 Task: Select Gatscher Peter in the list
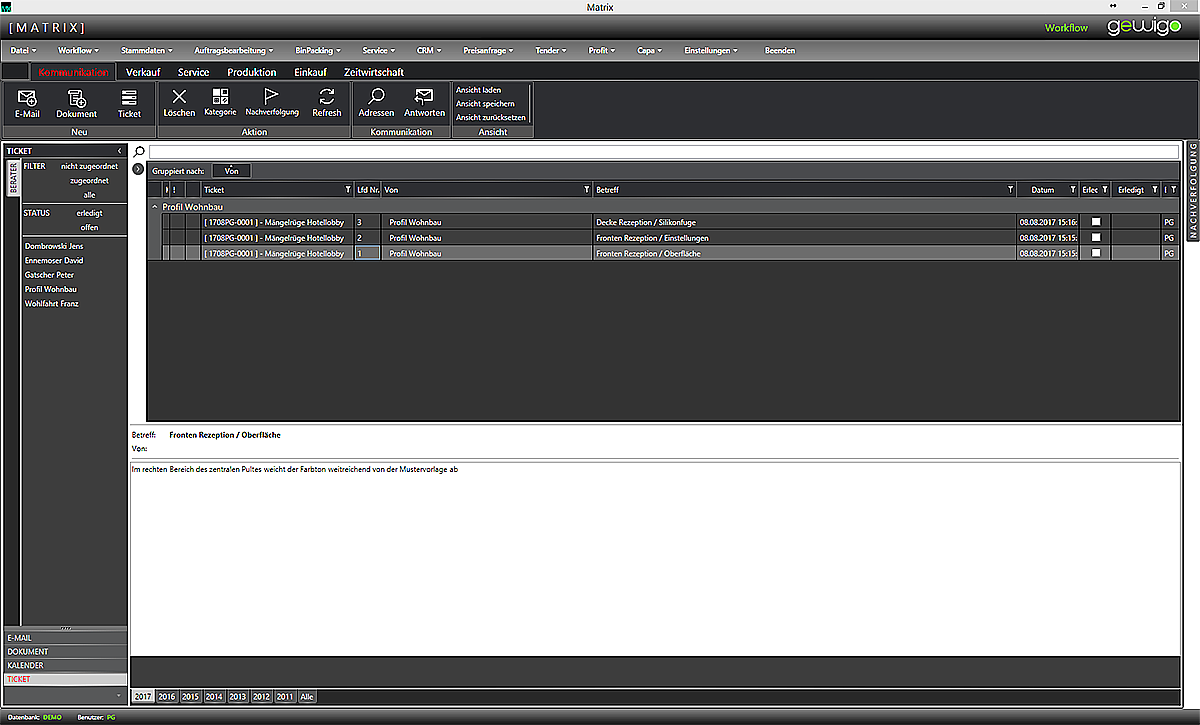pyautogui.click(x=49, y=275)
